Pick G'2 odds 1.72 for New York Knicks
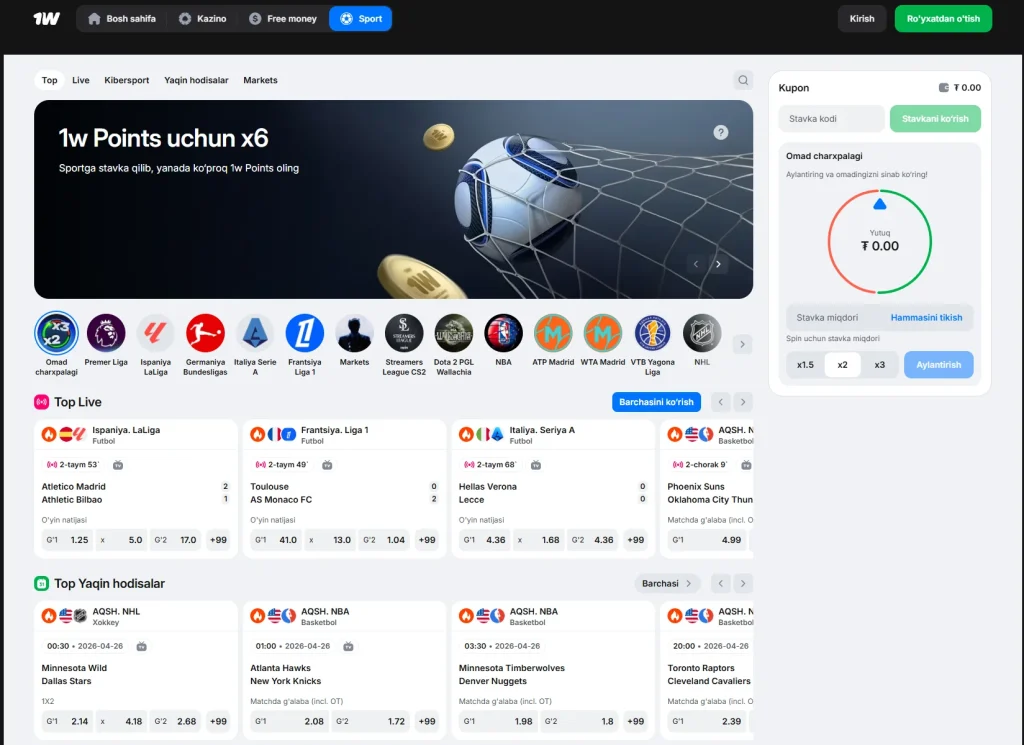Image resolution: width=1024 pixels, height=745 pixels. pos(370,721)
